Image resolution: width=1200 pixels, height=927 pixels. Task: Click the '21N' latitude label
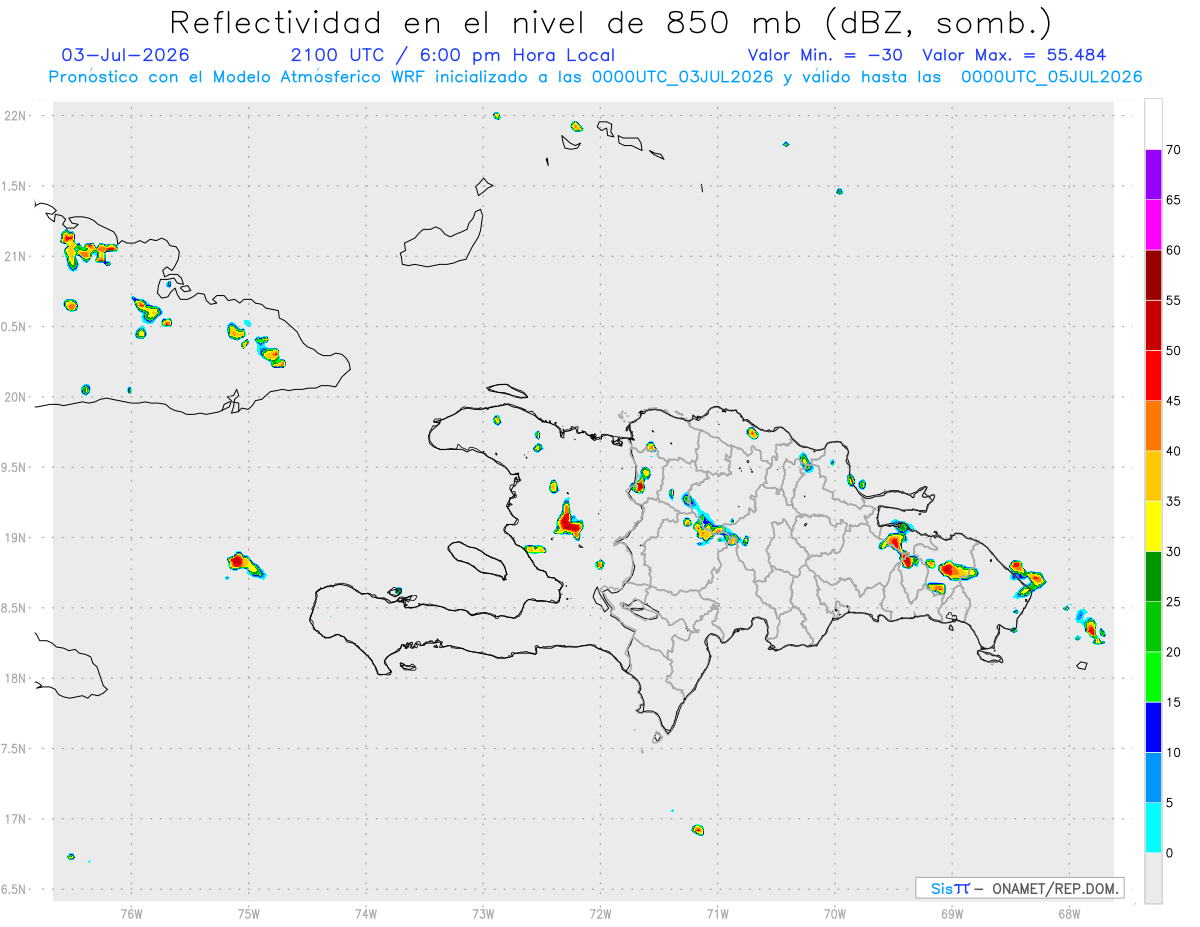15,256
